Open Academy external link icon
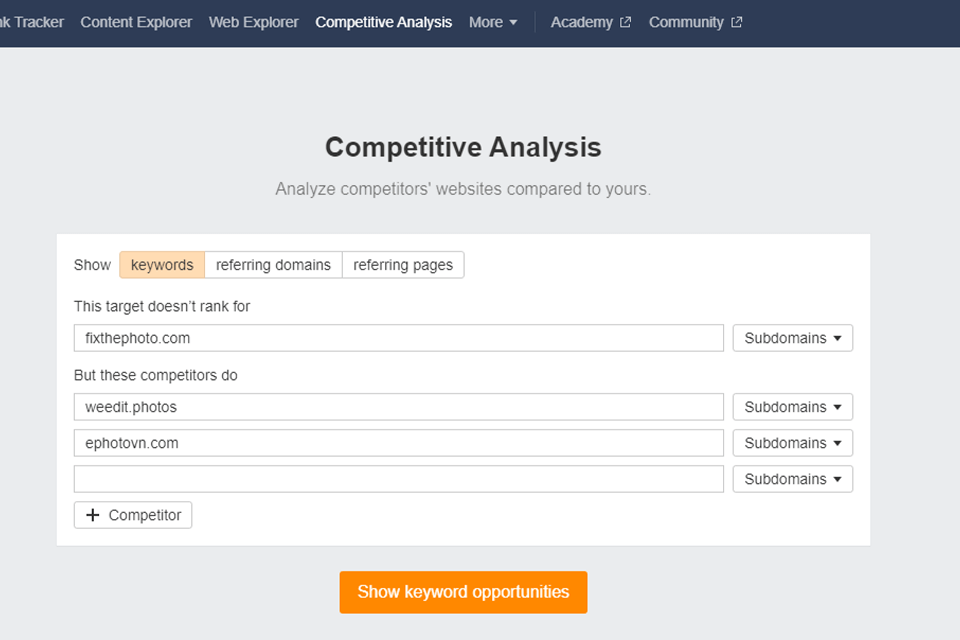 (626, 22)
